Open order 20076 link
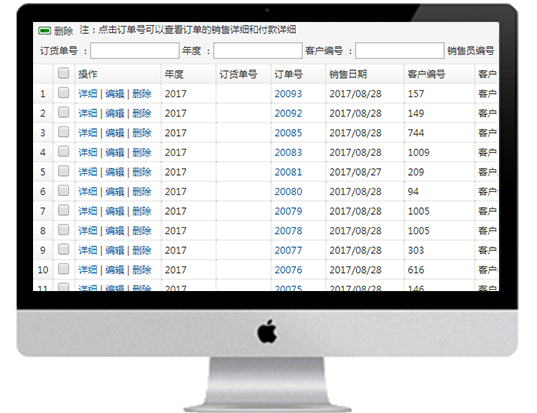The height and width of the screenshot is (413, 537). tap(288, 270)
